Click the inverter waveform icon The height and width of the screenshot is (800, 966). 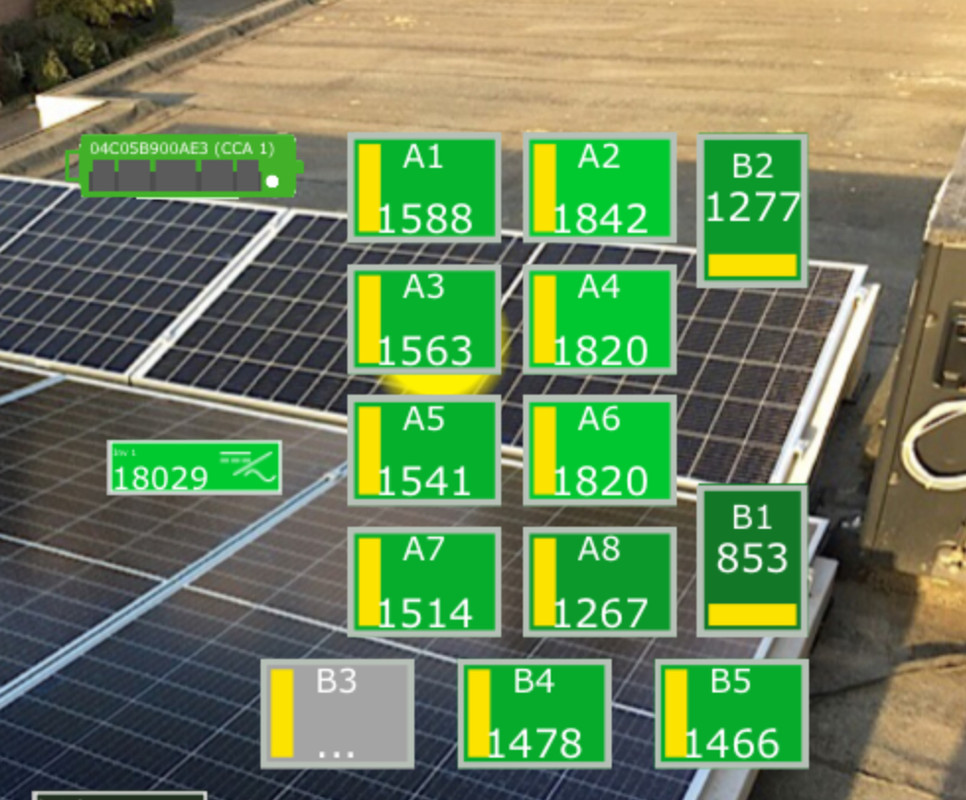(x=248, y=466)
